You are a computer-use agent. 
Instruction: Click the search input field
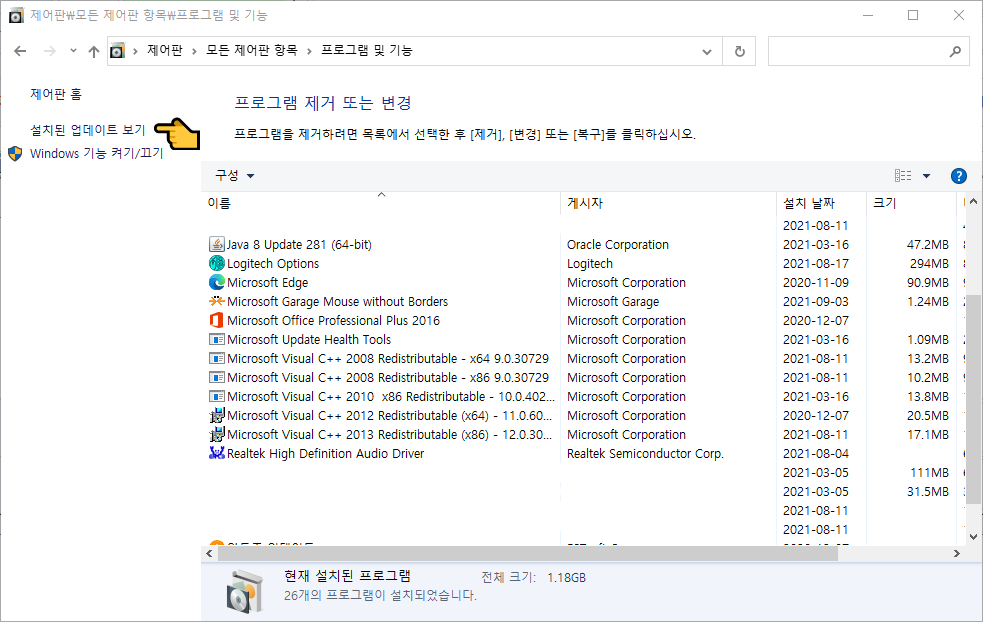tap(869, 51)
